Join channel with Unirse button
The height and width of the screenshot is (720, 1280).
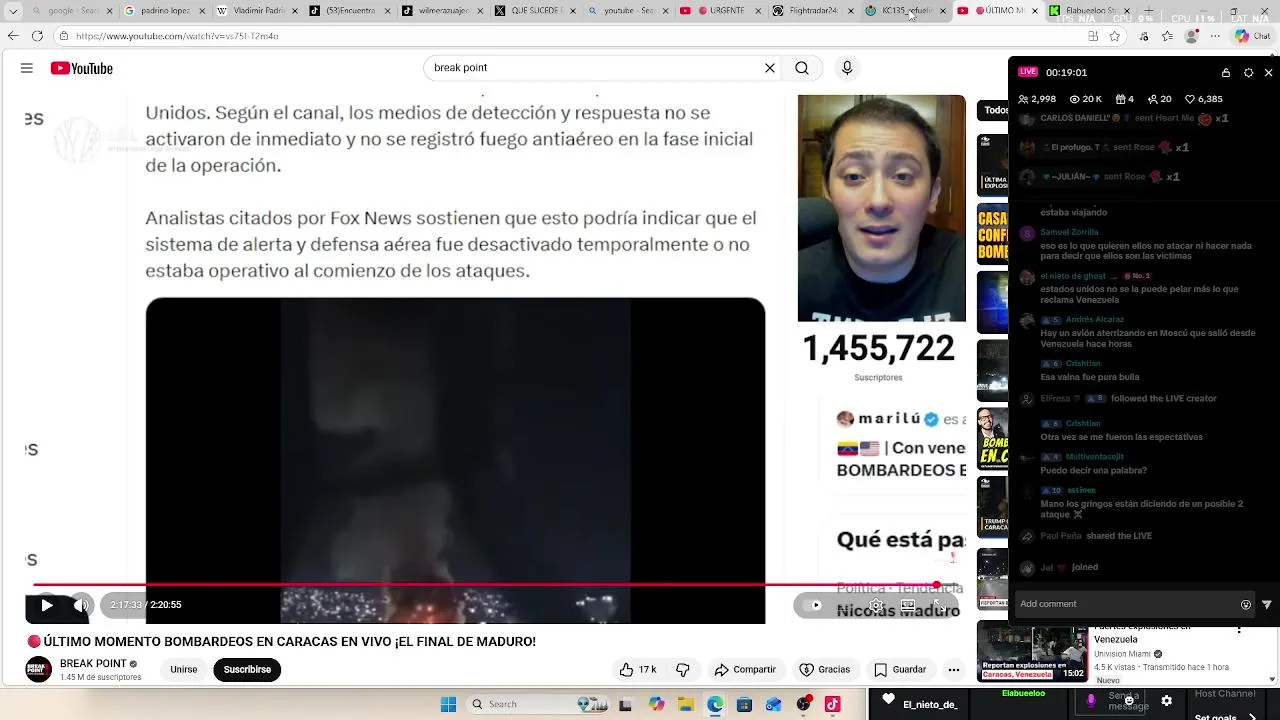point(184,669)
